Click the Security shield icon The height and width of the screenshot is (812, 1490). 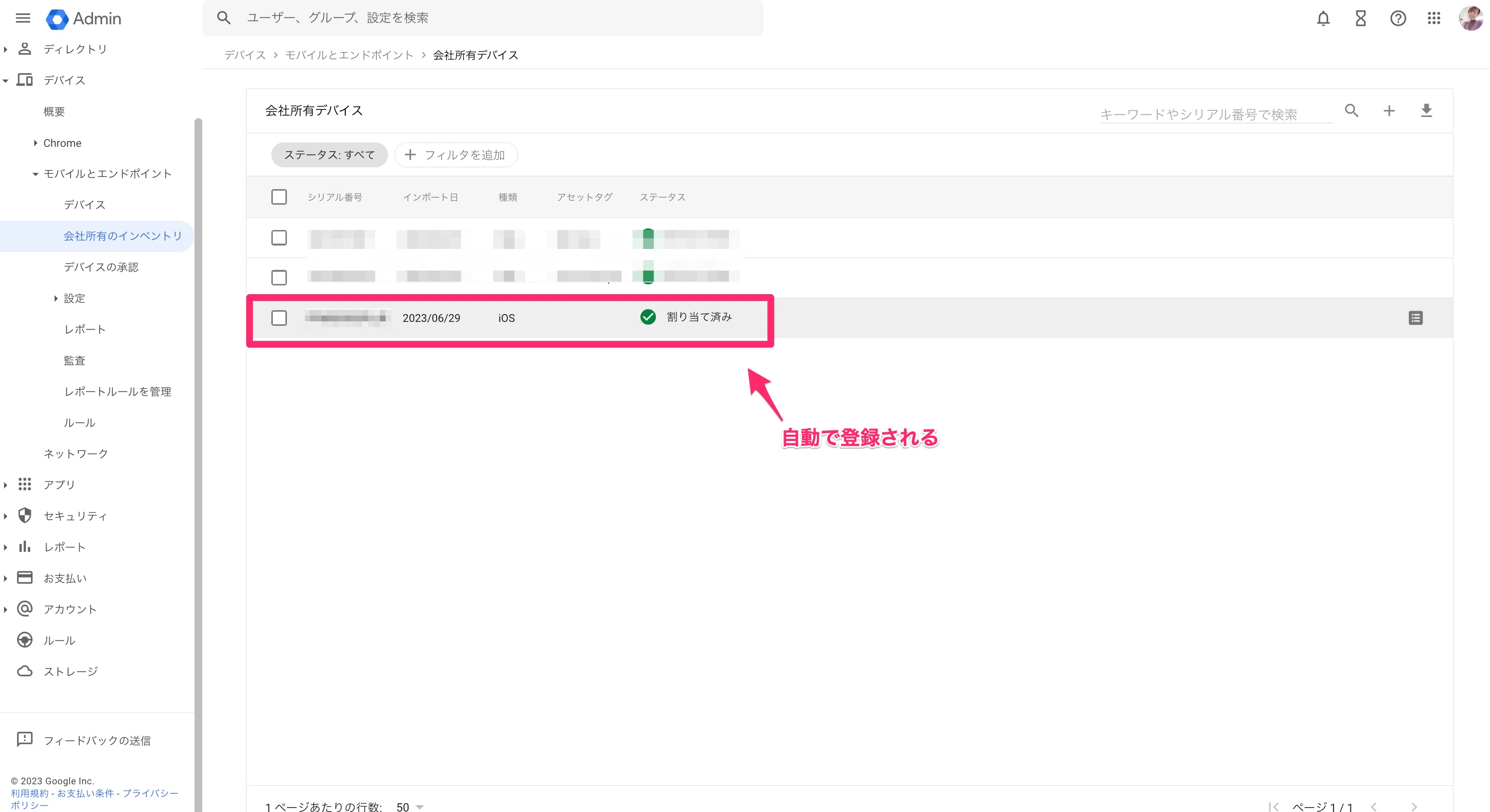[x=24, y=515]
